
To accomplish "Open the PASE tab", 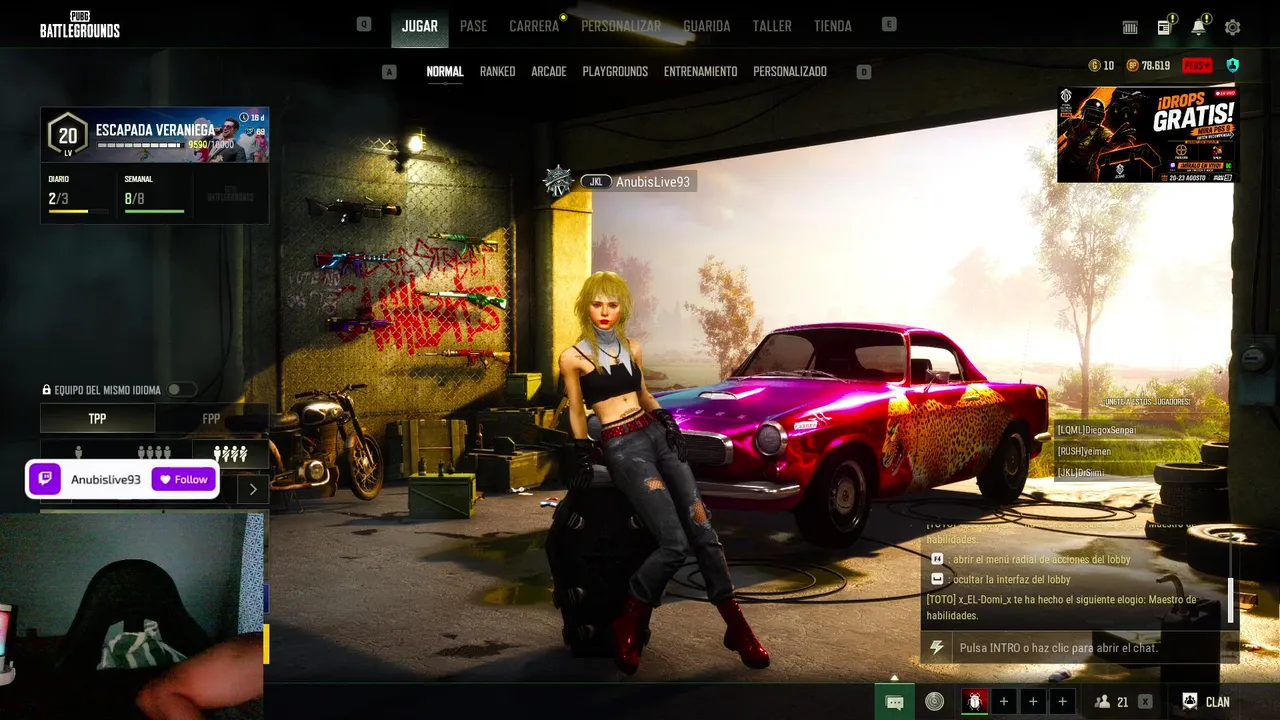I will coord(474,26).
